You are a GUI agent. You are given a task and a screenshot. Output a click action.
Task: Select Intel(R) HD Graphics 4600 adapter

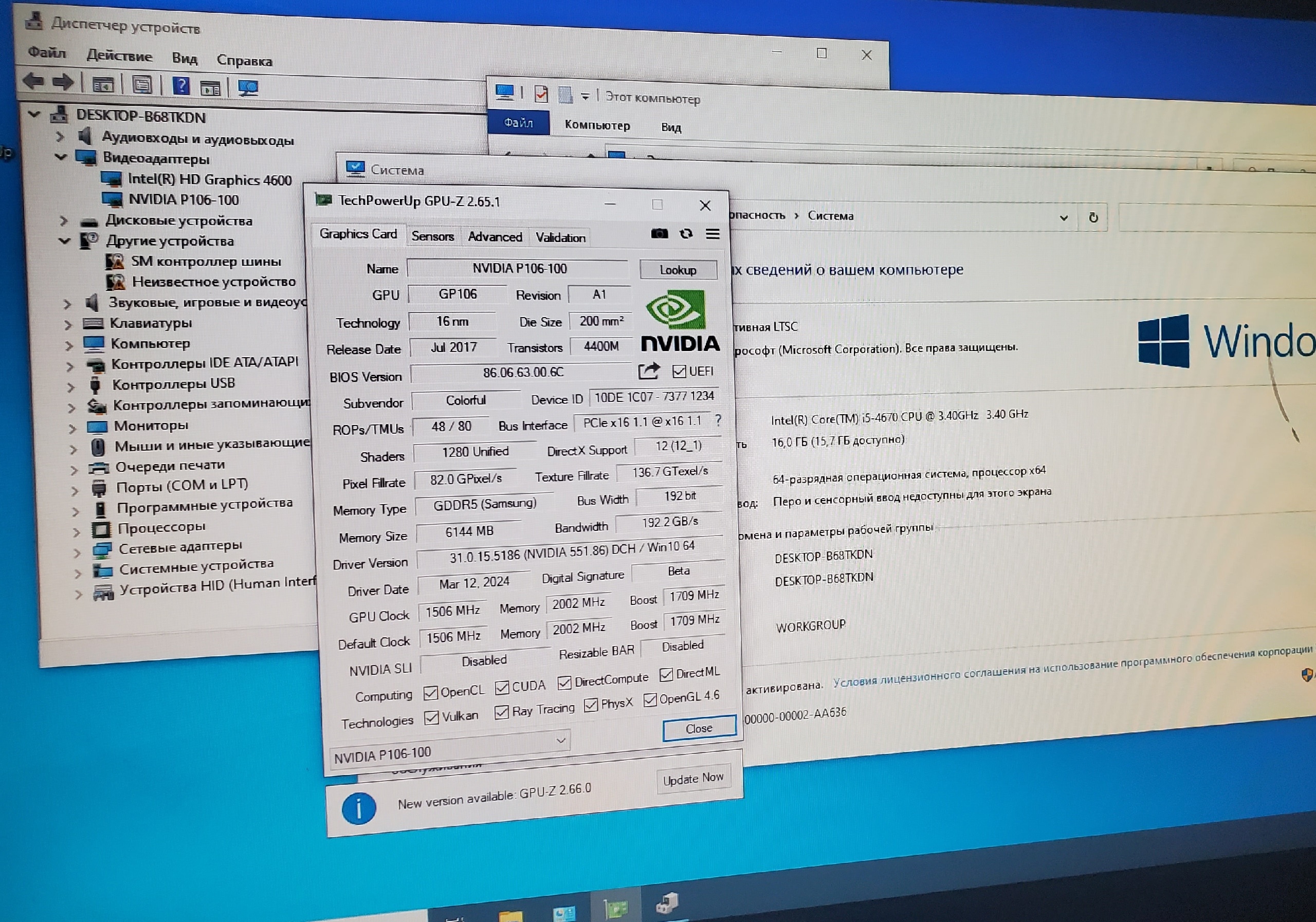(x=210, y=180)
